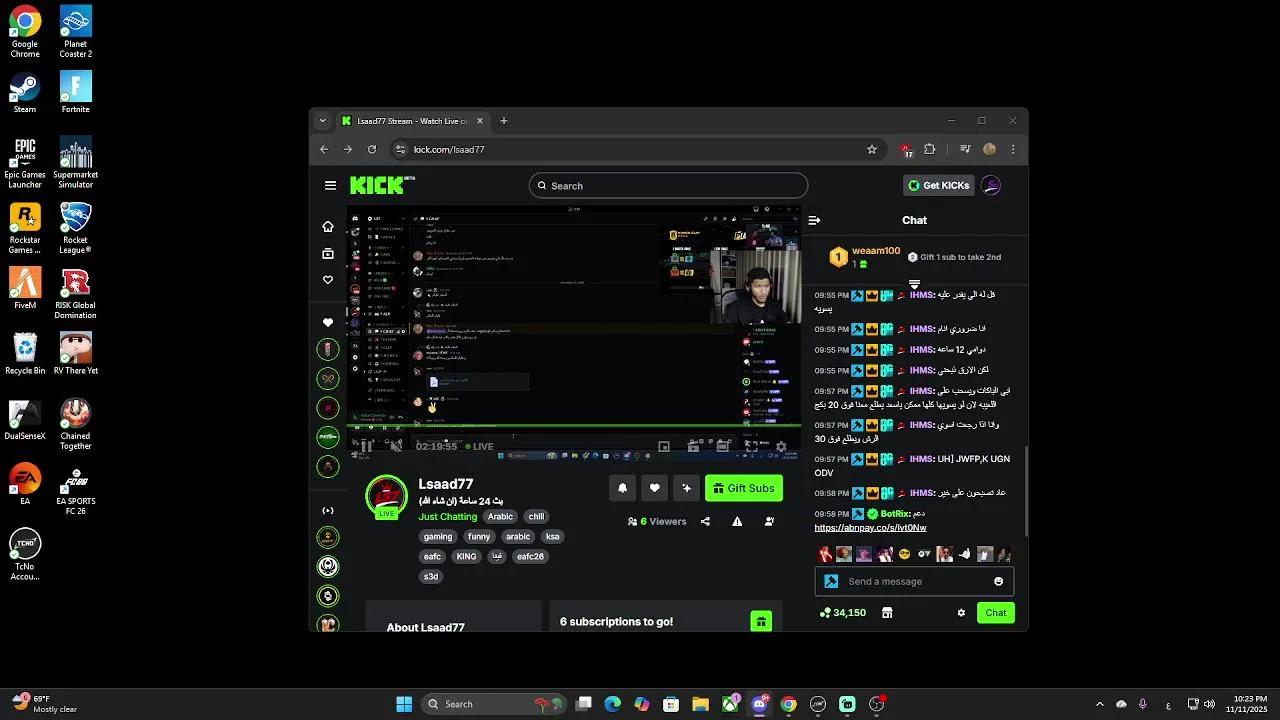Click the Get KICKs button
Image resolution: width=1280 pixels, height=720 pixels.
pos(938,185)
